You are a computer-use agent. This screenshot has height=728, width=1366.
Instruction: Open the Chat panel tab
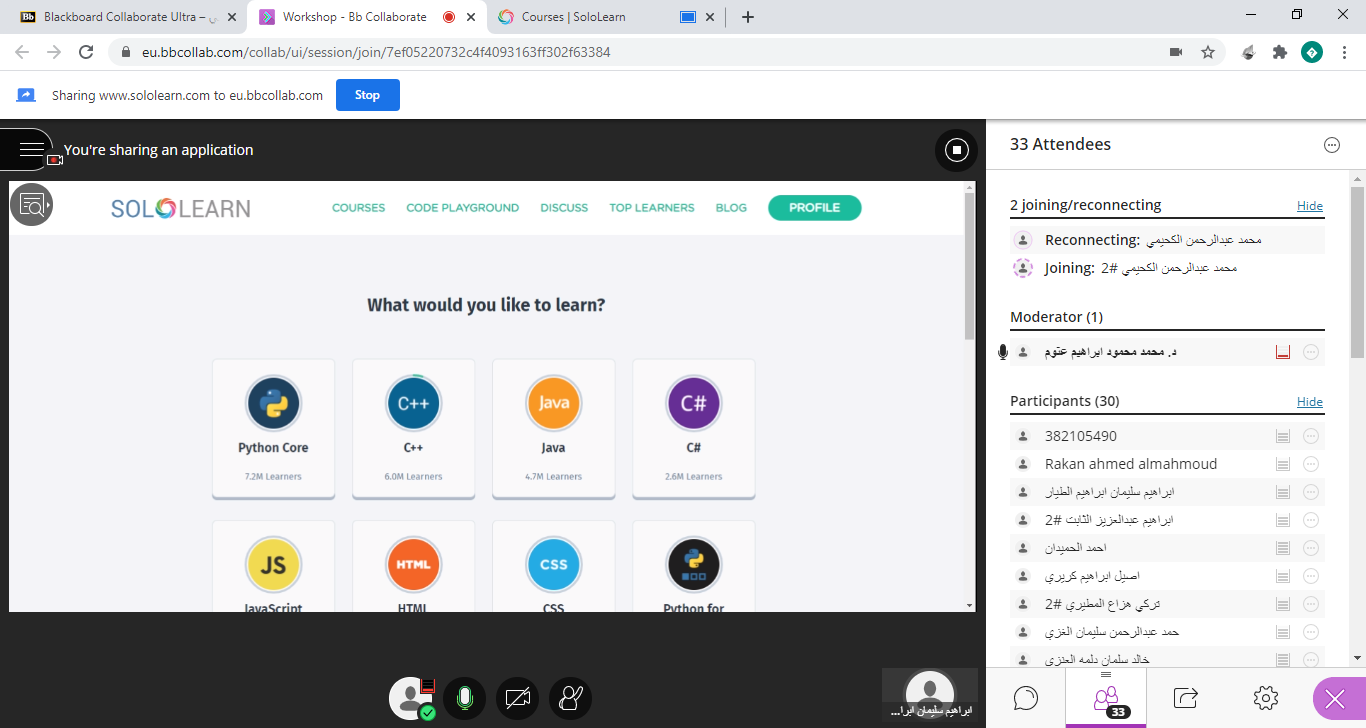point(1026,697)
